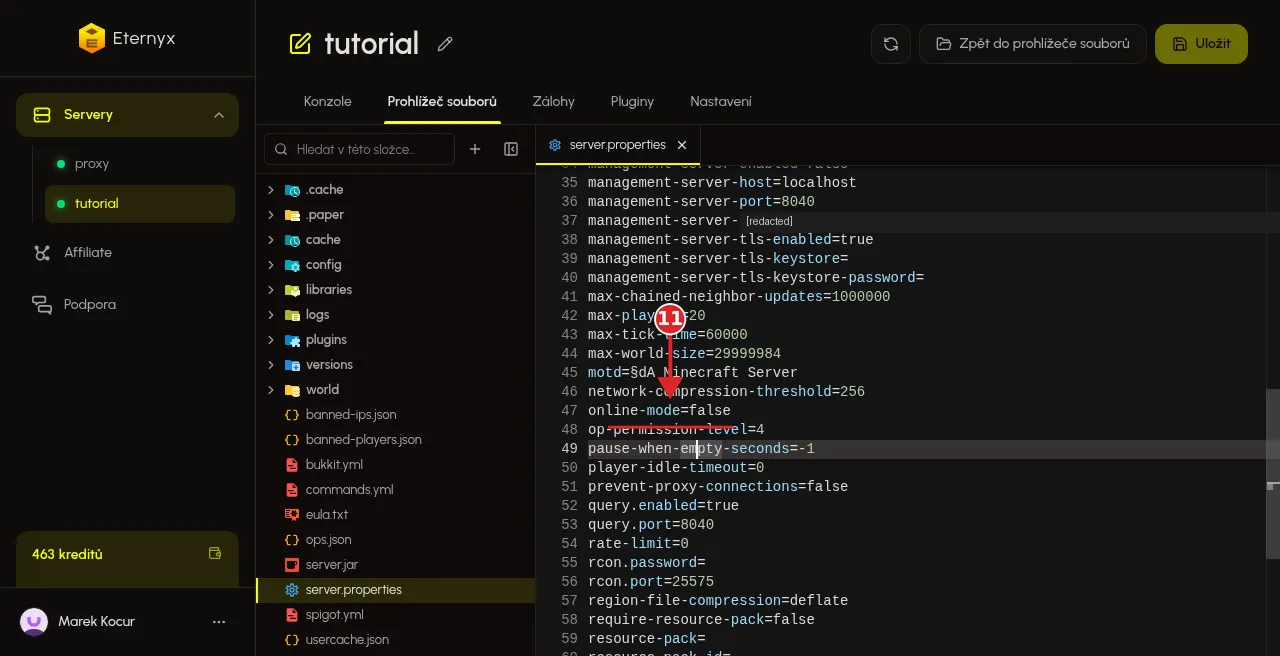Click the versions folder icon
This screenshot has height=656, width=1280.
coord(292,365)
